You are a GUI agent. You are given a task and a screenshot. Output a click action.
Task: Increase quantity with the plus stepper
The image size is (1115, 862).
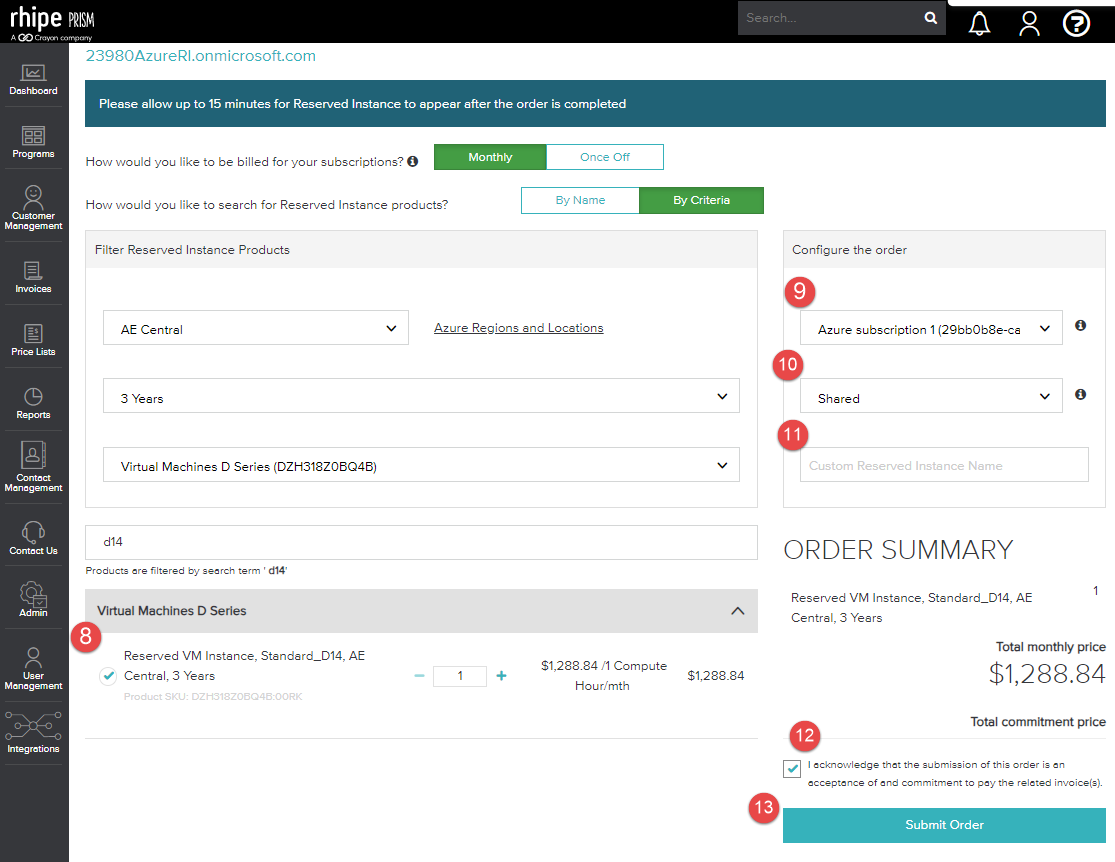(501, 676)
